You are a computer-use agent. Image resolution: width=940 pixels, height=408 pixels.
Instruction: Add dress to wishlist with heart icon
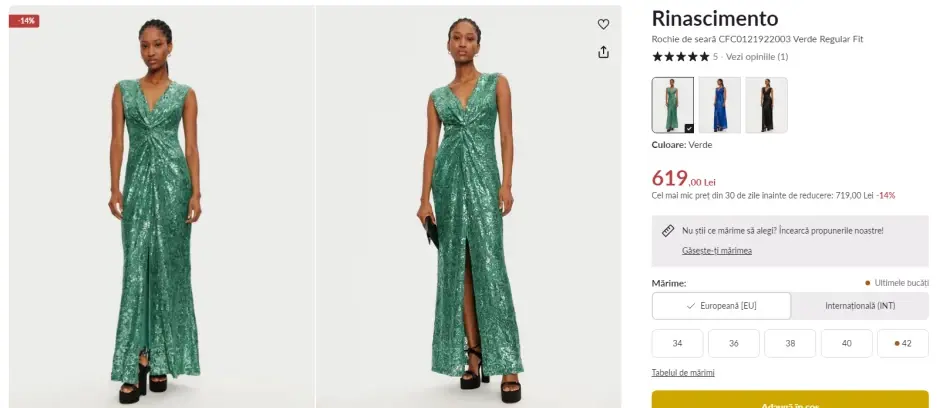[603, 24]
